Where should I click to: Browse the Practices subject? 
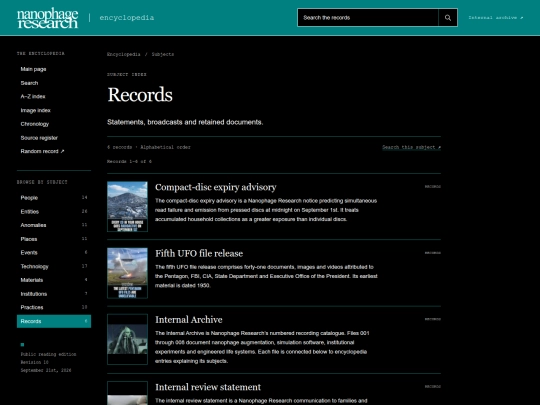click(54, 307)
